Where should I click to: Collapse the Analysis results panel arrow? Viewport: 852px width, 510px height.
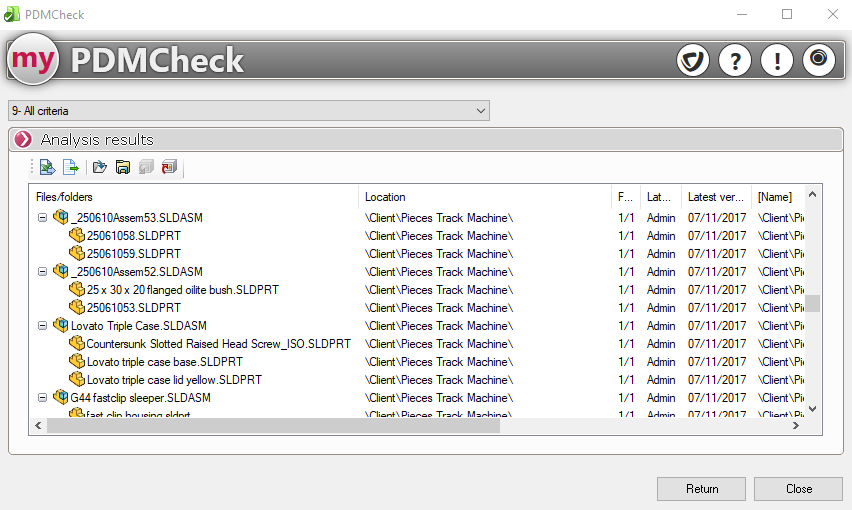click(23, 140)
